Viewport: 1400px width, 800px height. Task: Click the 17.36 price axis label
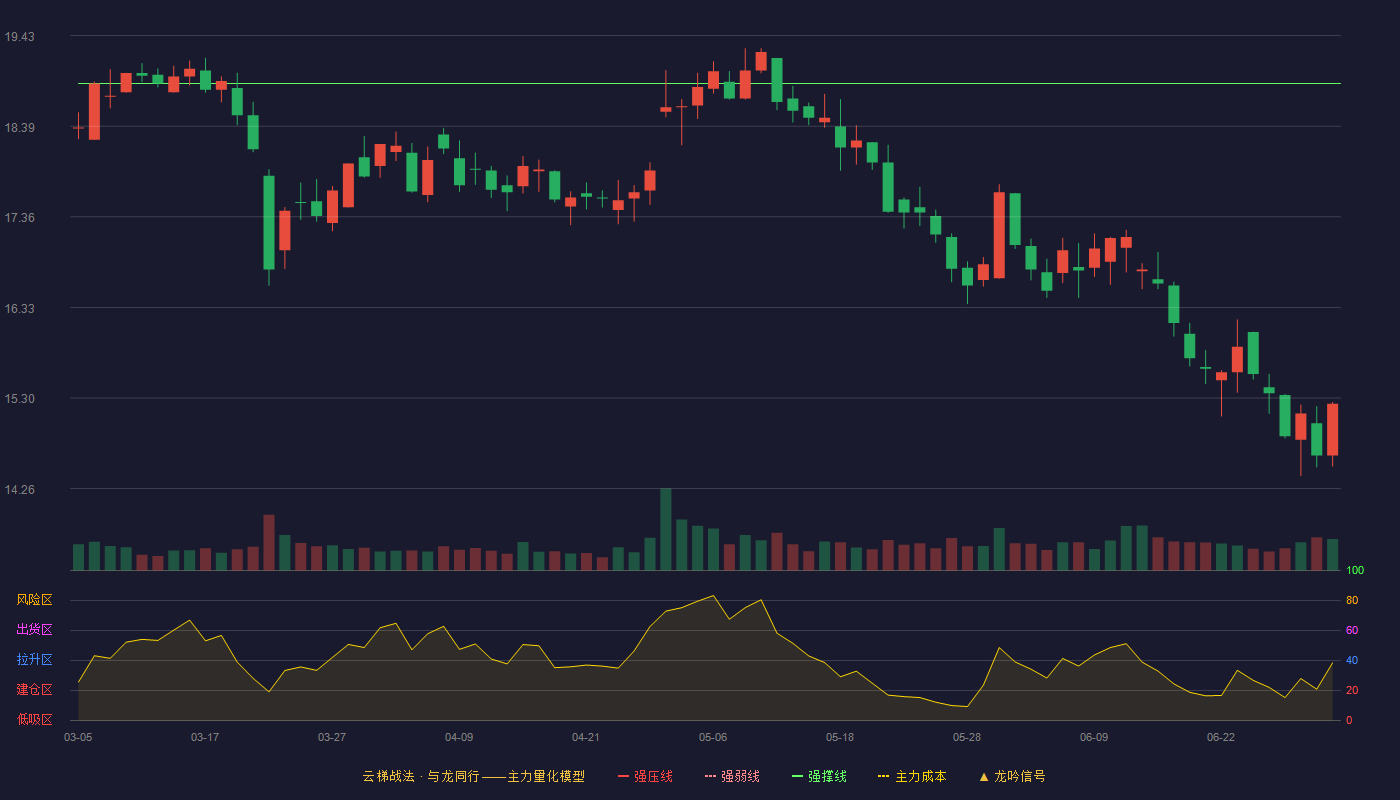(19, 218)
